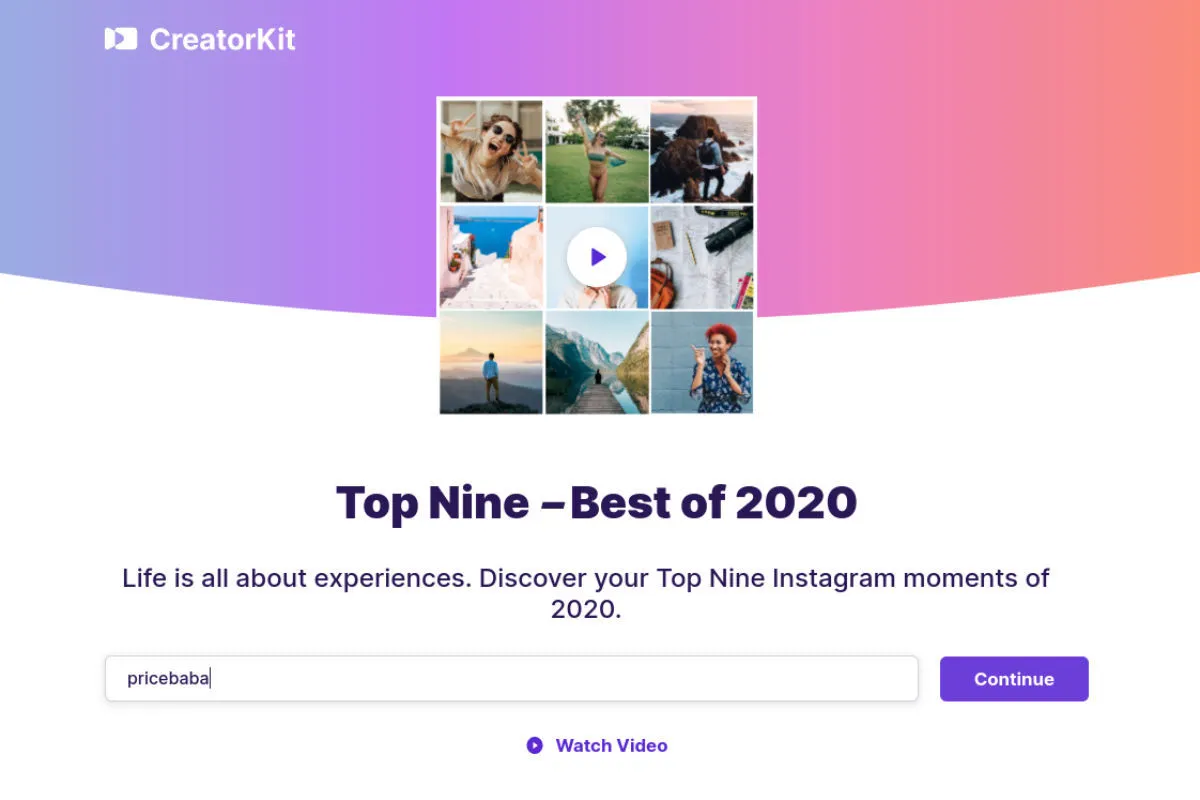Image resolution: width=1200 pixels, height=800 pixels.
Task: Click the red-haired woman pointing photo
Action: click(x=702, y=362)
